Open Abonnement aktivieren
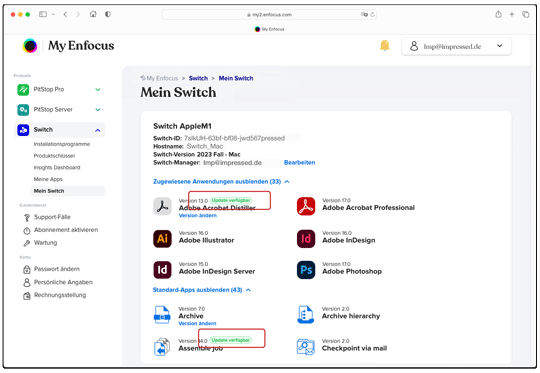 66,230
